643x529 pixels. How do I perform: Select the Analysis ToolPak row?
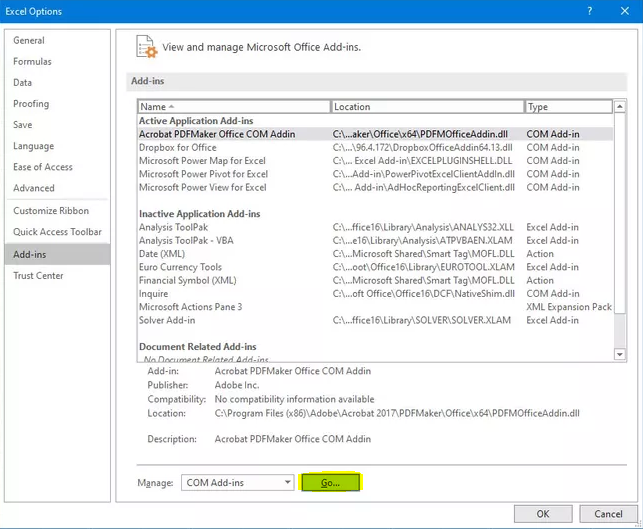point(375,227)
